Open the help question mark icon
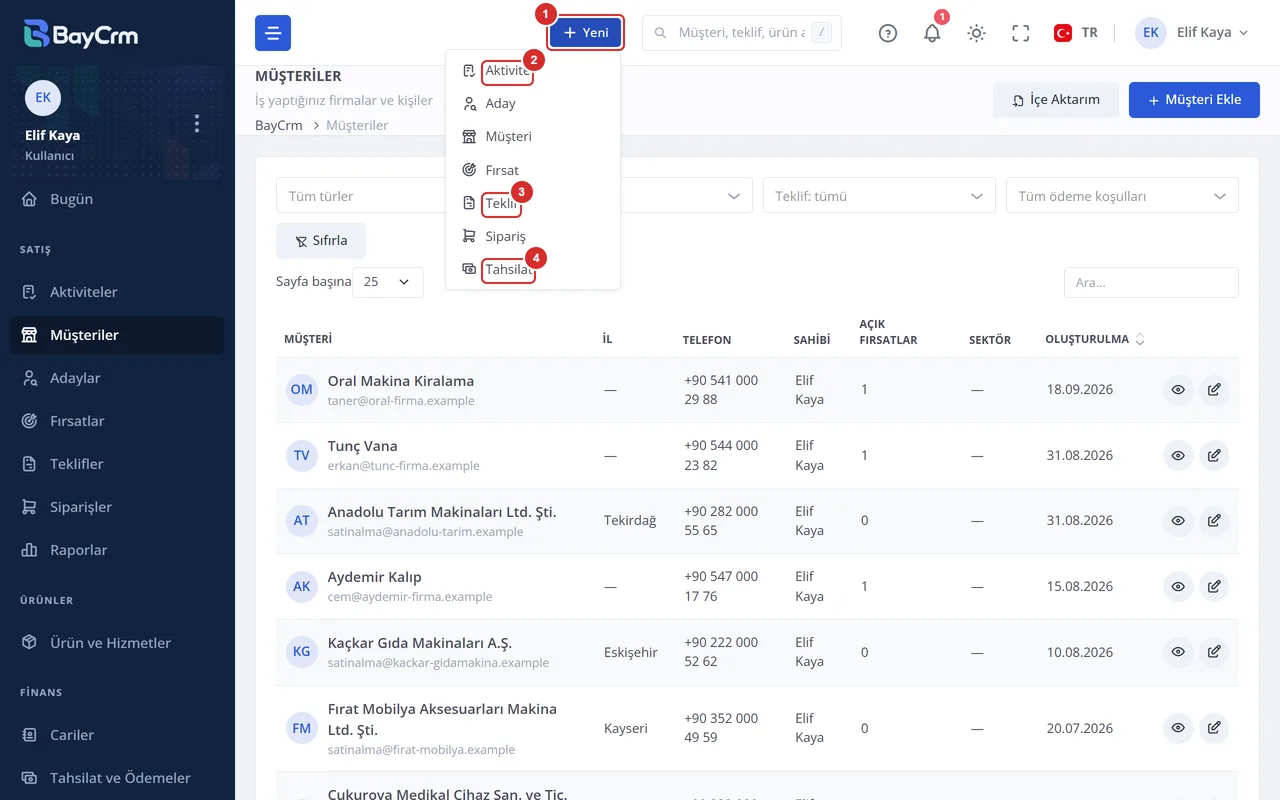1280x800 pixels. coord(888,33)
